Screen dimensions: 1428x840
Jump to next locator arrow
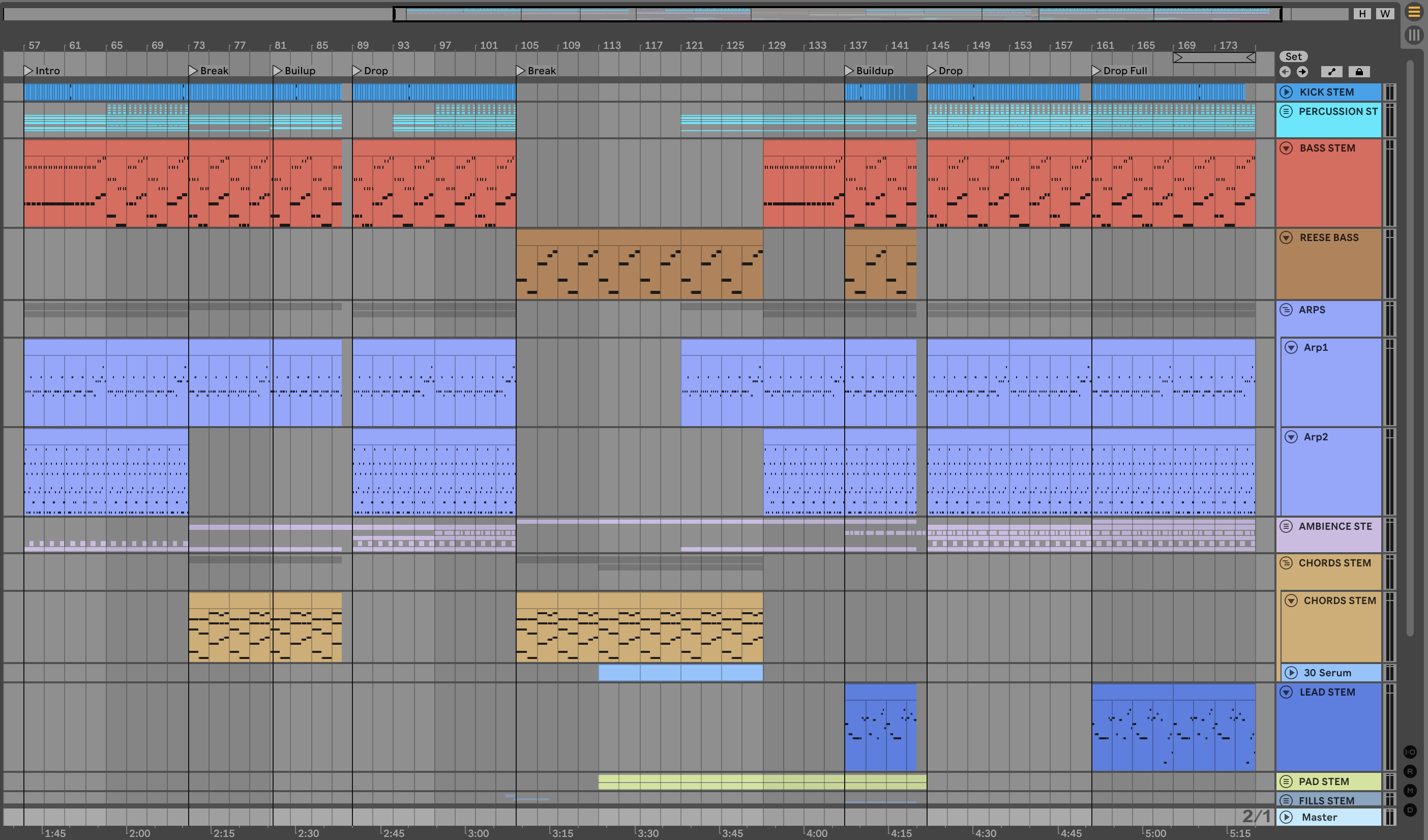tap(1302, 71)
